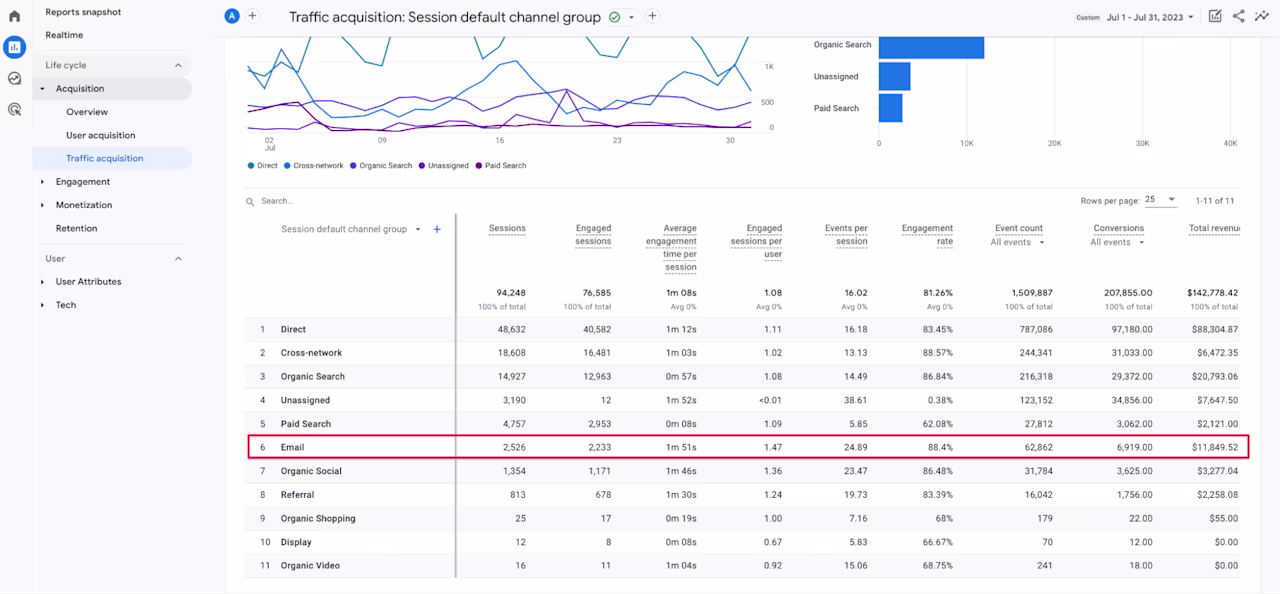This screenshot has height=594, width=1280.
Task: Collapse the Life cycle section
Action: pos(179,65)
